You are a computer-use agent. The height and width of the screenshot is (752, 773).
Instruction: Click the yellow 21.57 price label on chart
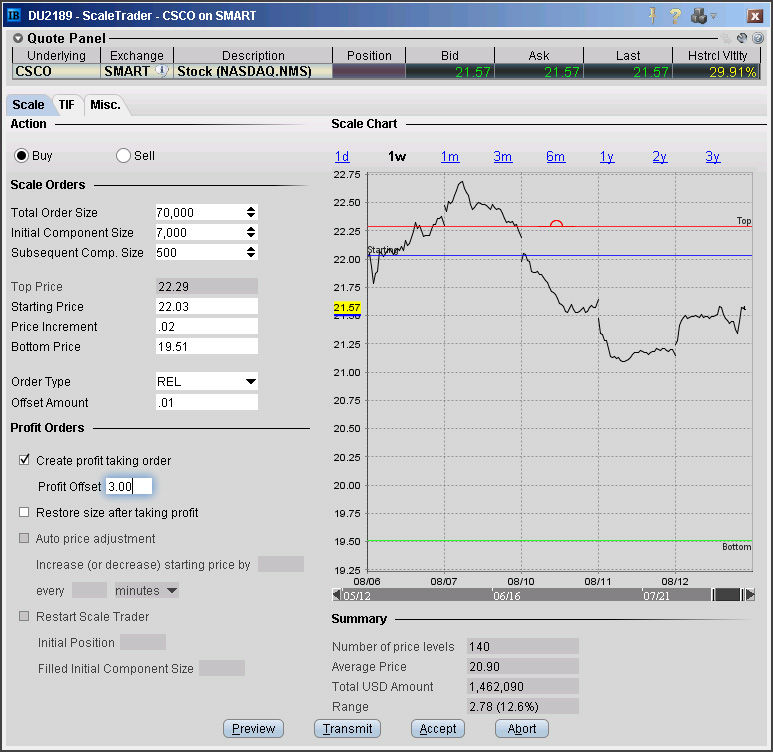(x=347, y=307)
